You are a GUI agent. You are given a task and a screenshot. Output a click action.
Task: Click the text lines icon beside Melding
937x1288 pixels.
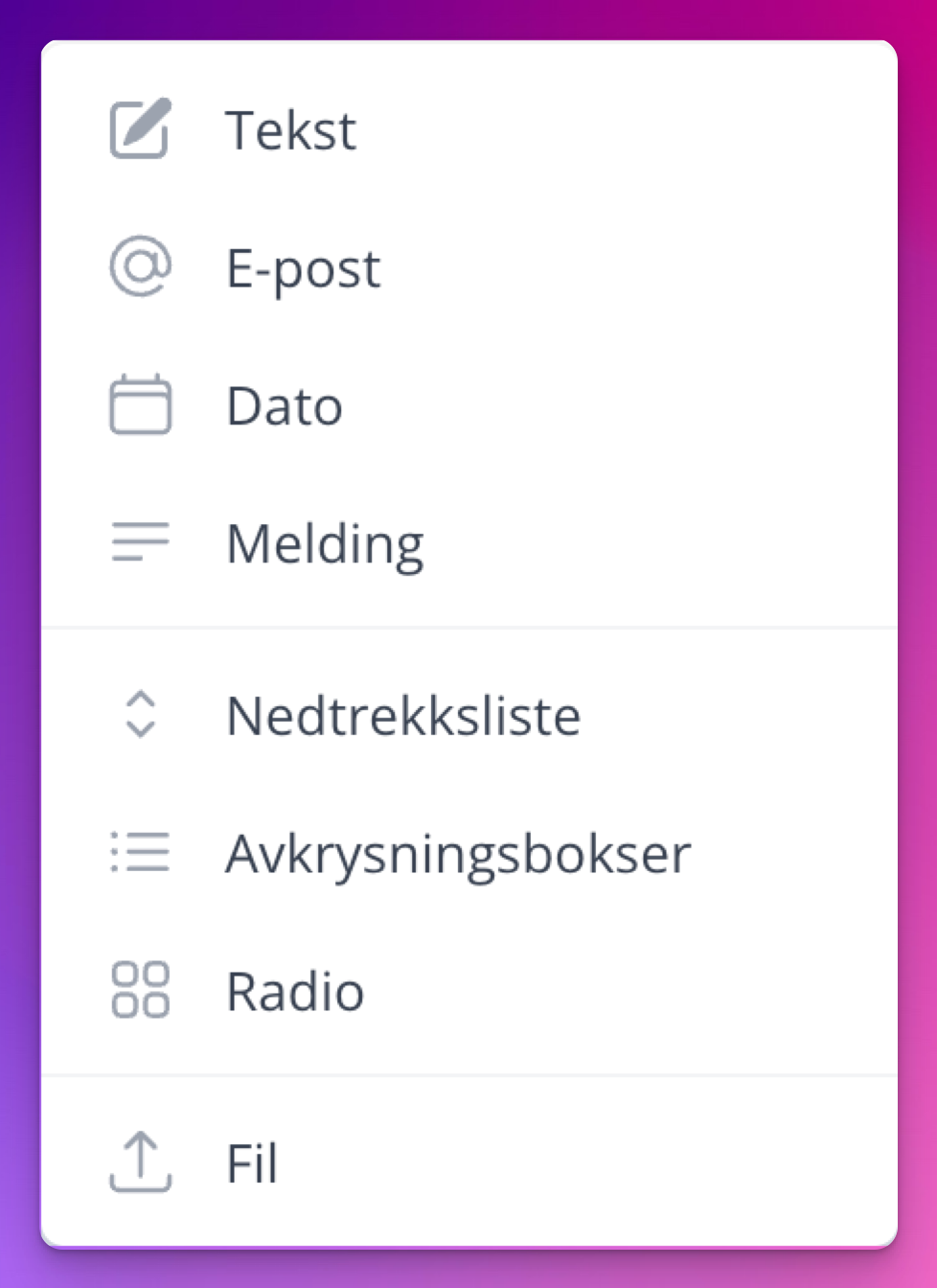point(140,542)
